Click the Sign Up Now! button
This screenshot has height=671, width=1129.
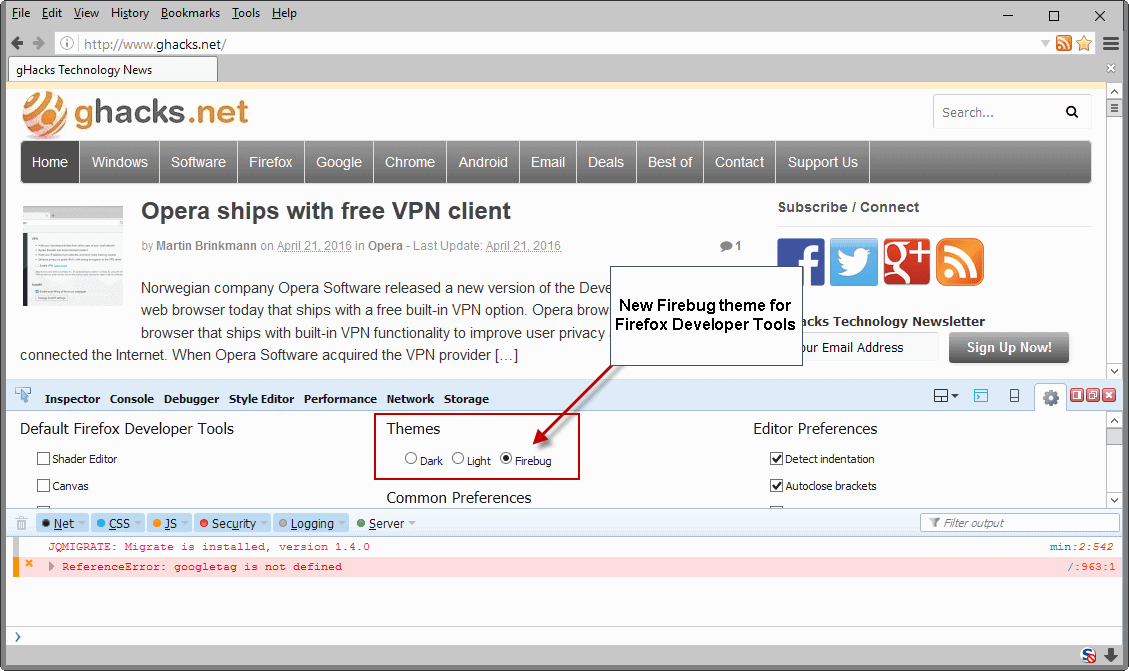pos(1008,347)
